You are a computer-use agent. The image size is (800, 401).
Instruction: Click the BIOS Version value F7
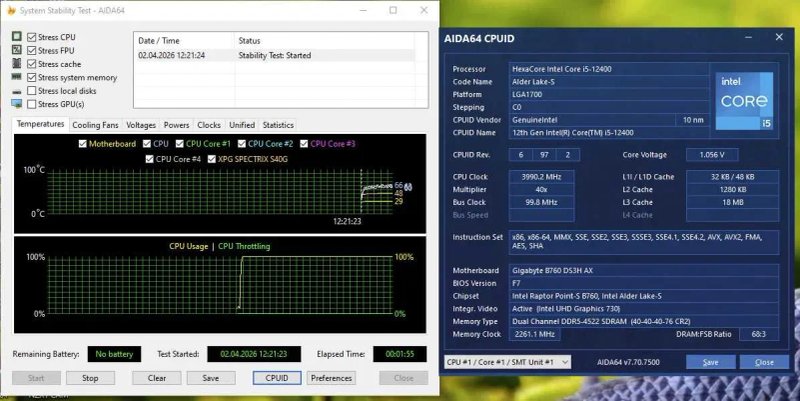click(644, 283)
